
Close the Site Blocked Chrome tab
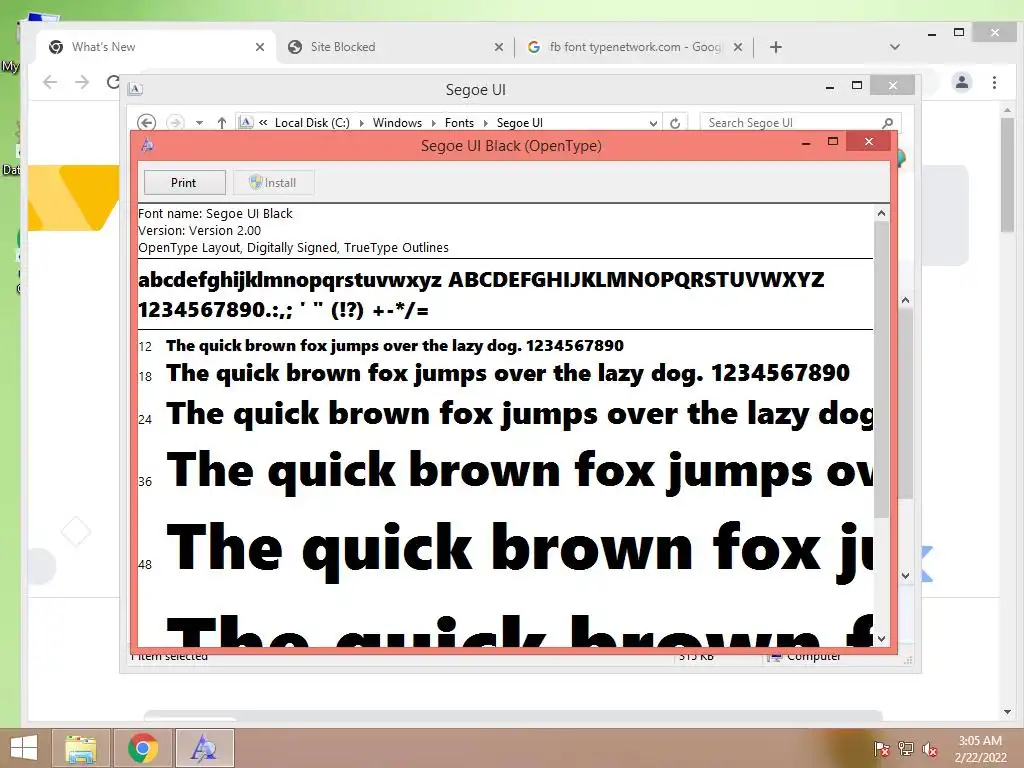pos(499,47)
